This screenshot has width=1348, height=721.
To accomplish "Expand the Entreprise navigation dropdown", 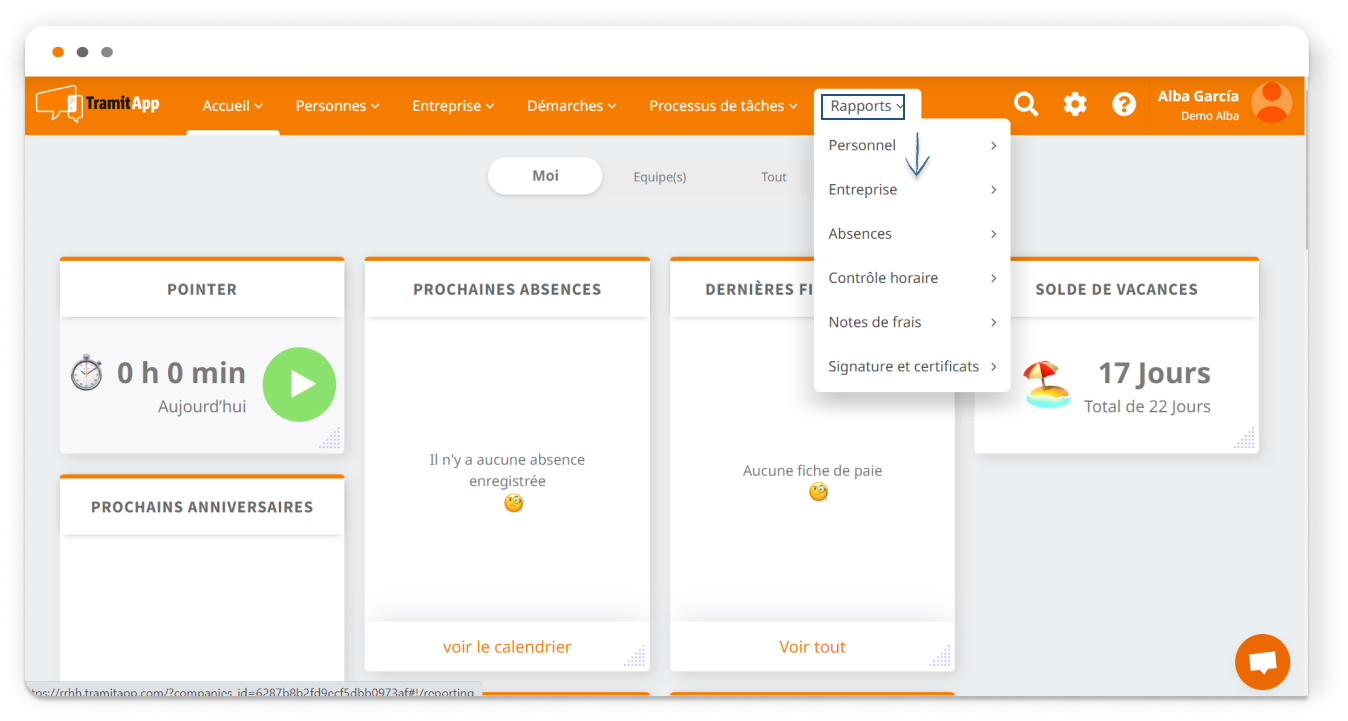I will [453, 106].
